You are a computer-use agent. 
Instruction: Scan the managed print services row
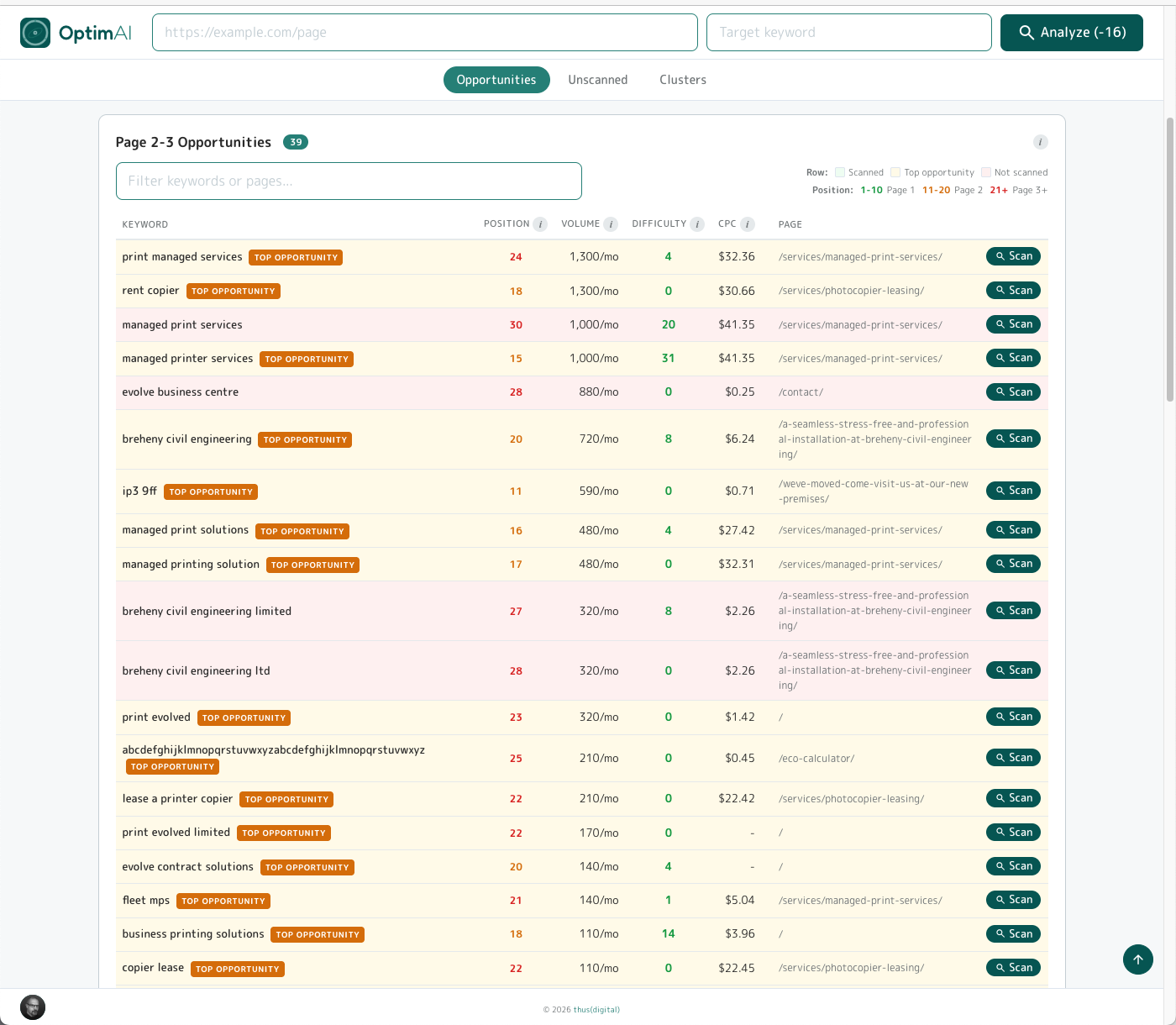click(x=1013, y=324)
